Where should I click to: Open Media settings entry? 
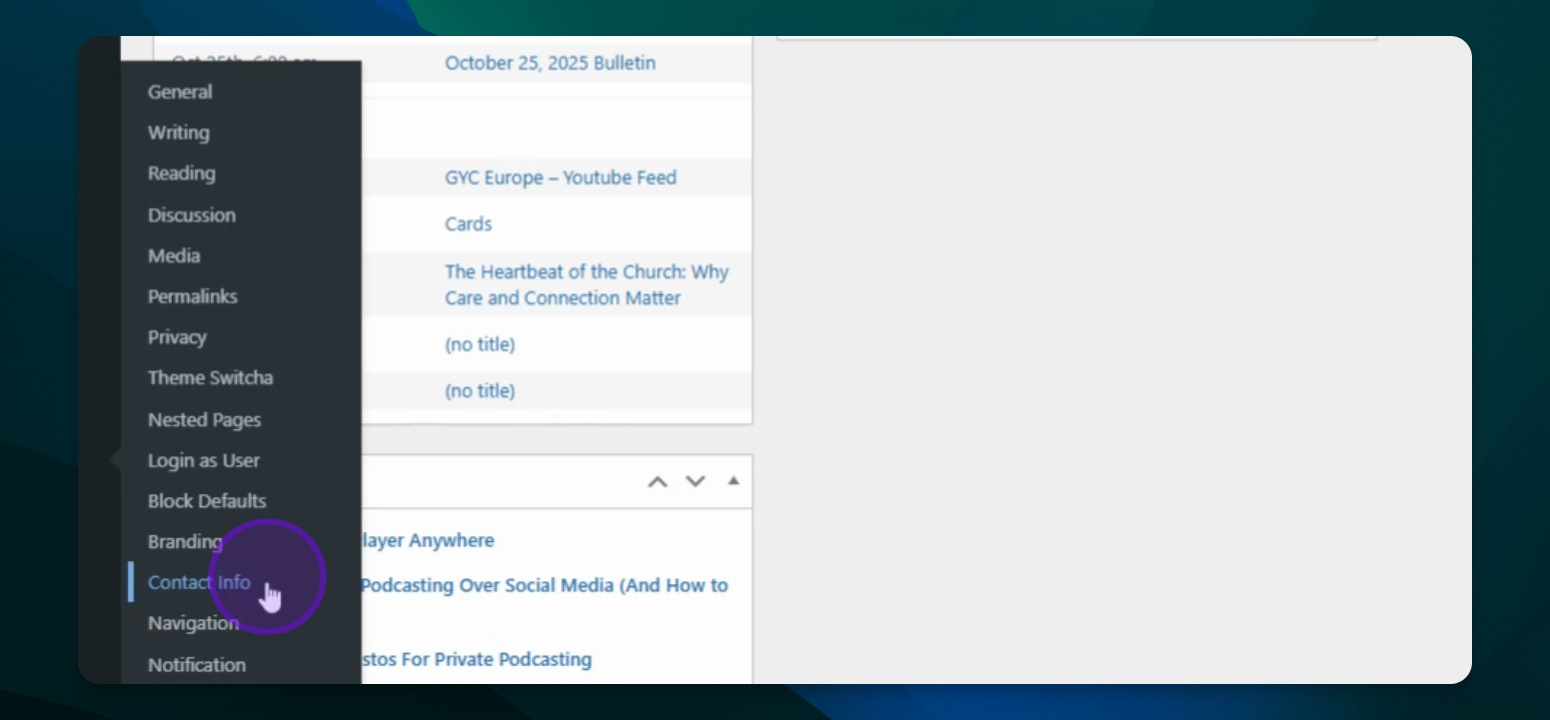pos(174,256)
